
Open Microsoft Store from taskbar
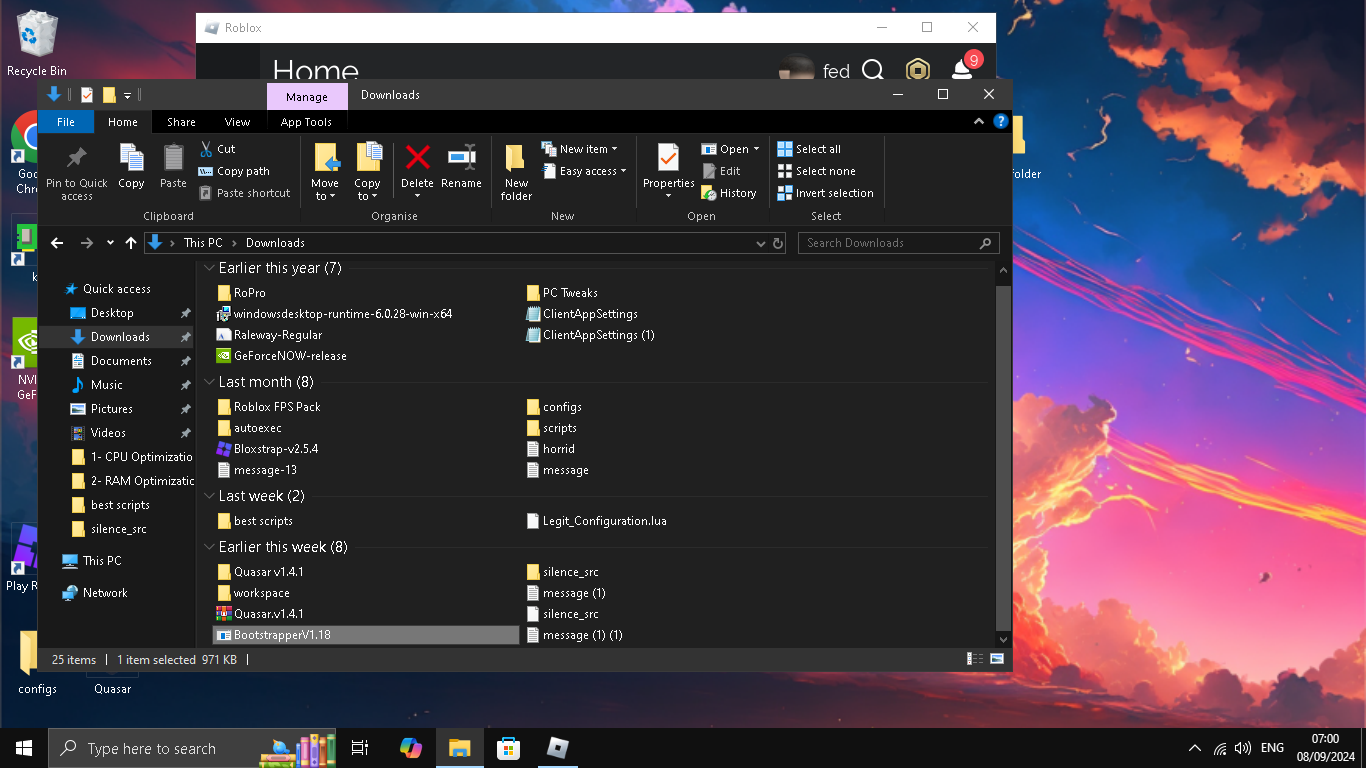[509, 748]
